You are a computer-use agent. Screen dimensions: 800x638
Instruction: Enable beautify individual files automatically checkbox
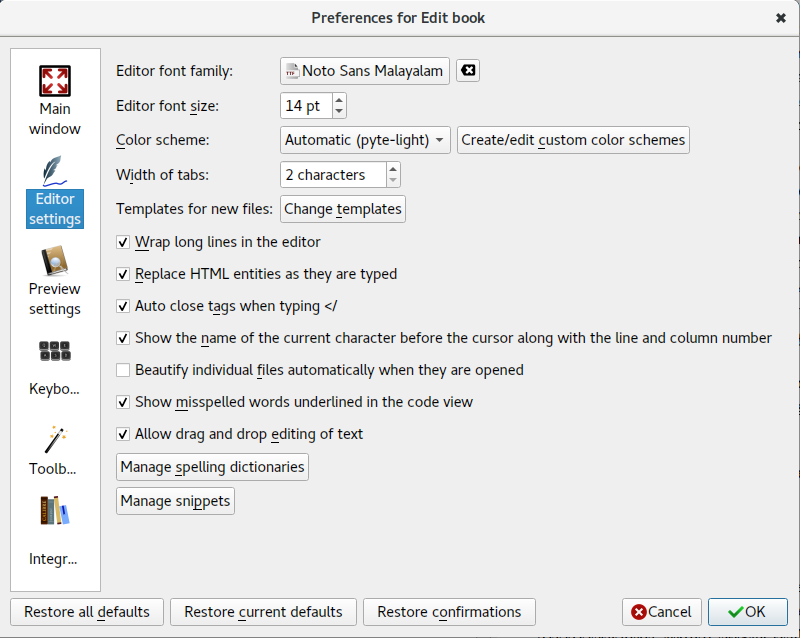pos(123,370)
